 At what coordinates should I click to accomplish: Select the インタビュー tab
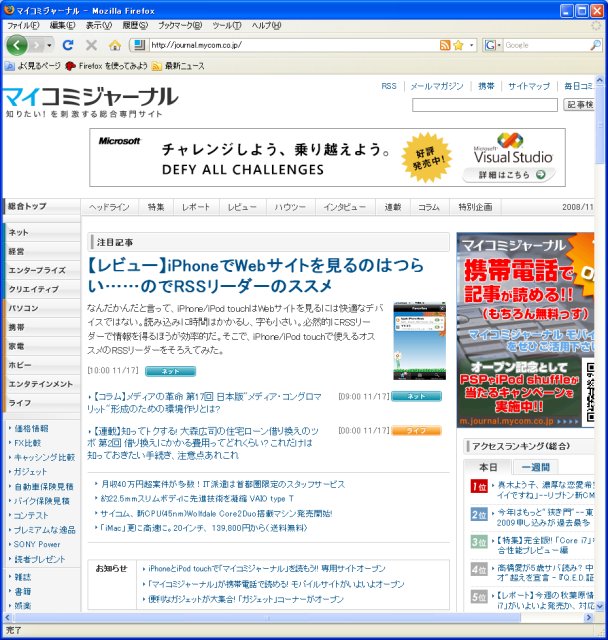pos(344,207)
